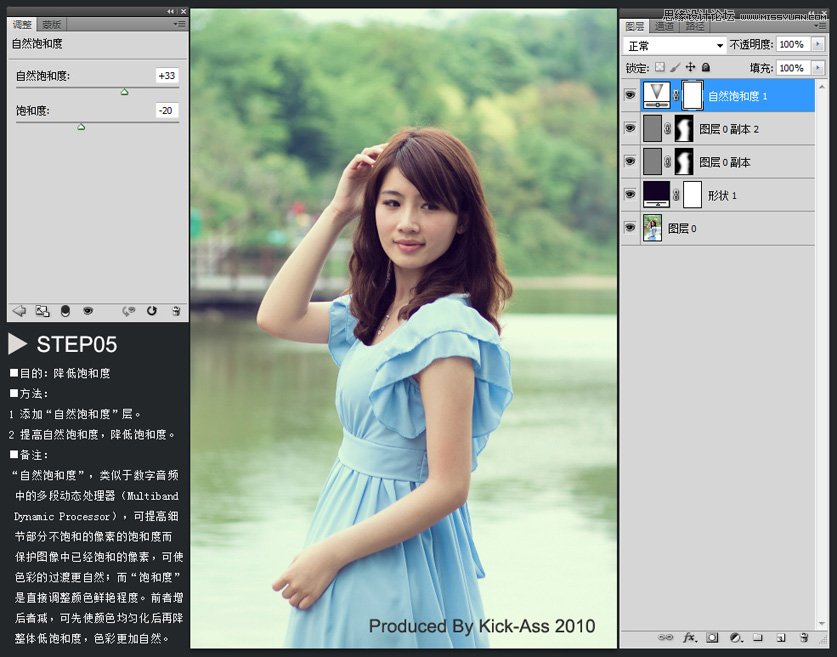Open the 填充 fill dropdown arrow

(x=817, y=67)
